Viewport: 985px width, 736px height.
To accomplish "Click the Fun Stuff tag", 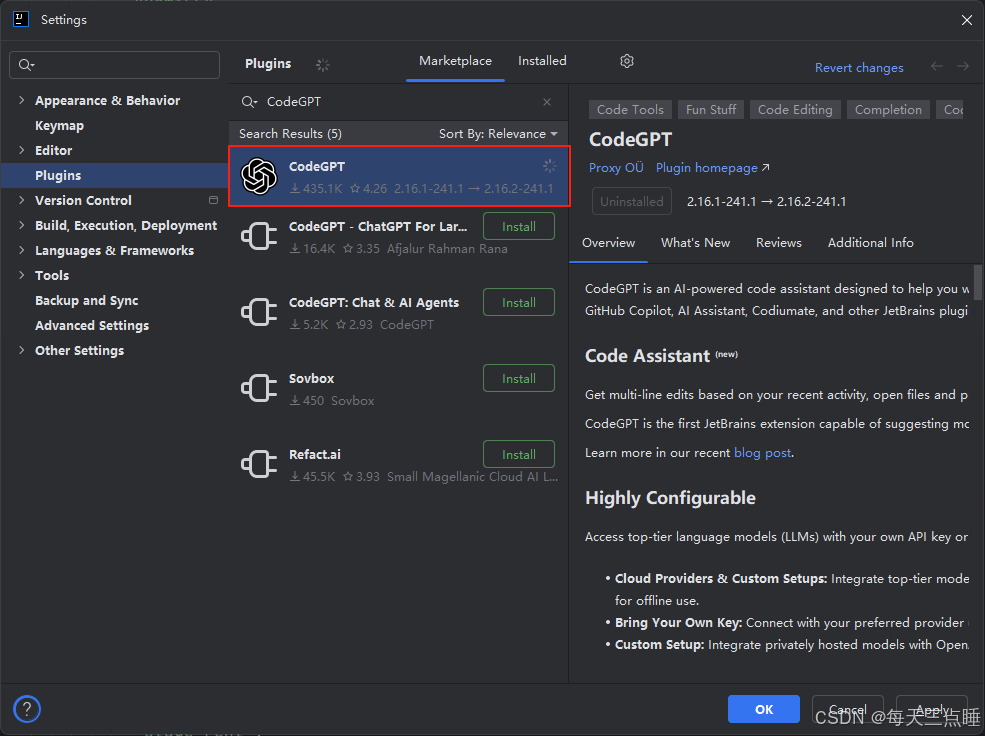I will click(x=711, y=110).
